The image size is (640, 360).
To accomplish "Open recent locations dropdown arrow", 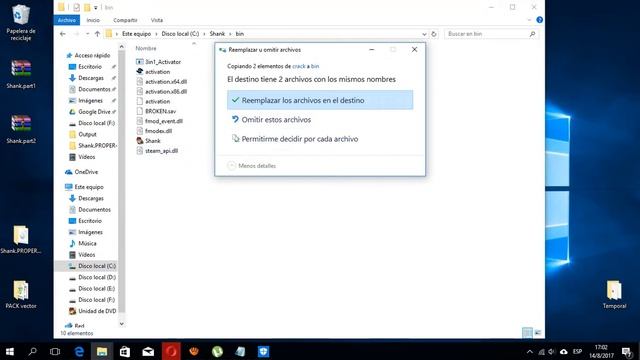I will [87, 34].
